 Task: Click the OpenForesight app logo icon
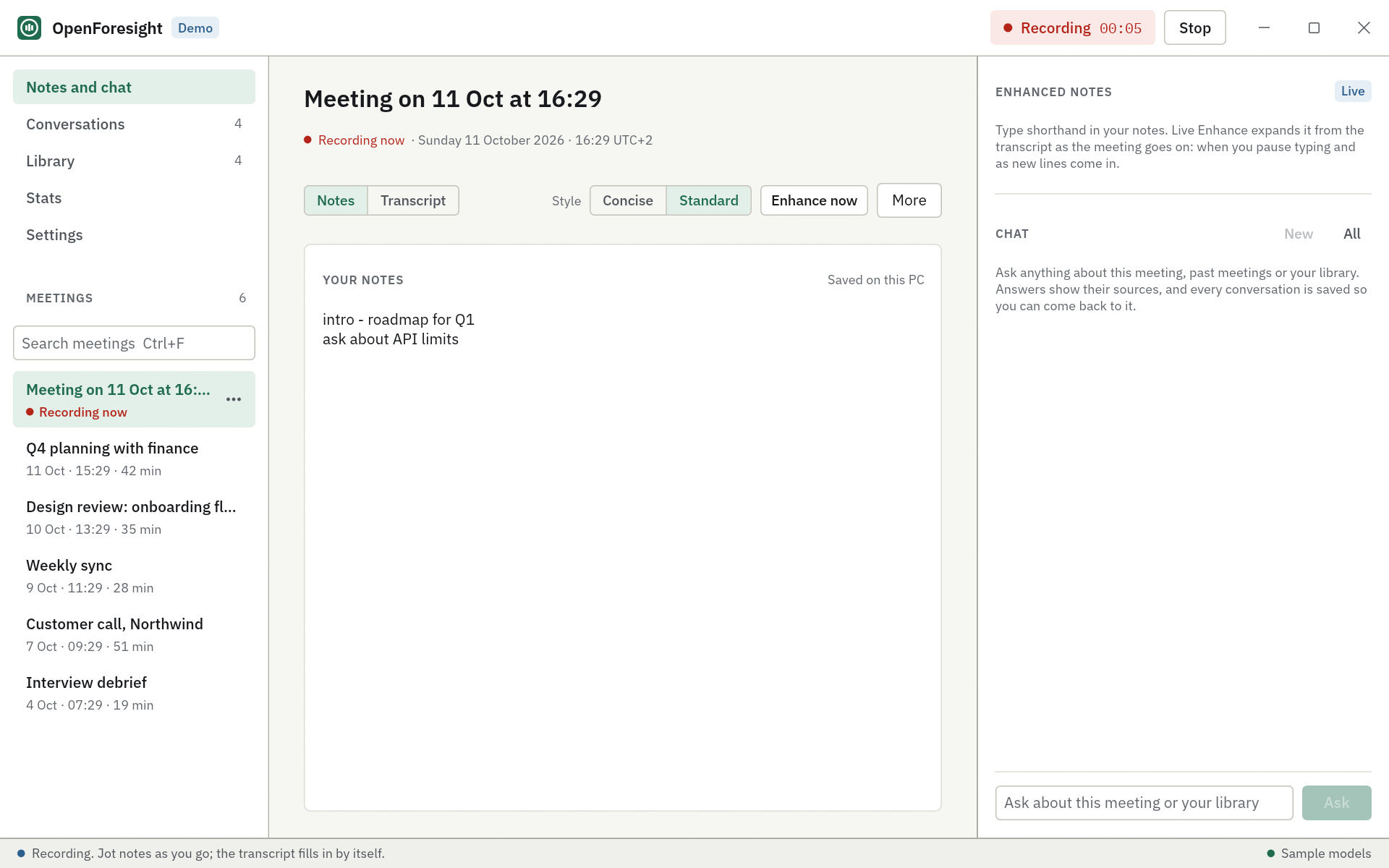click(x=30, y=28)
